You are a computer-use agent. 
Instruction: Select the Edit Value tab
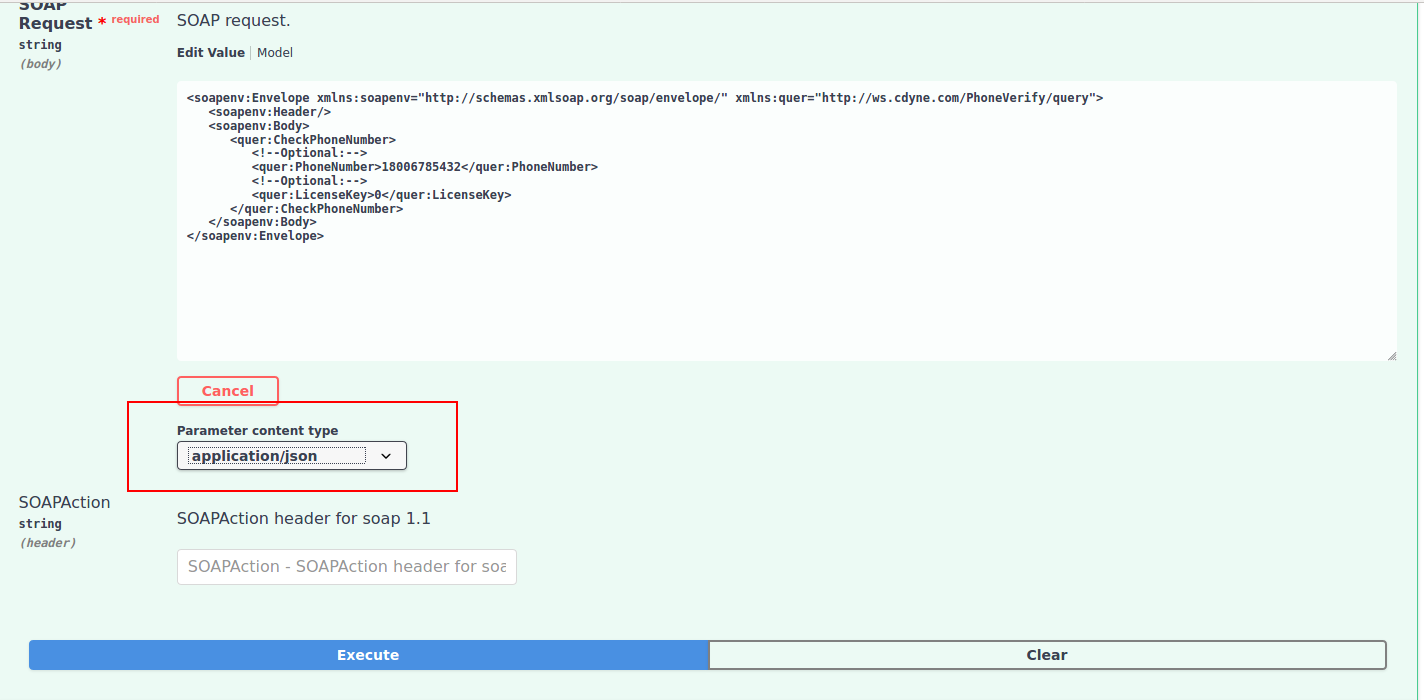coord(211,53)
